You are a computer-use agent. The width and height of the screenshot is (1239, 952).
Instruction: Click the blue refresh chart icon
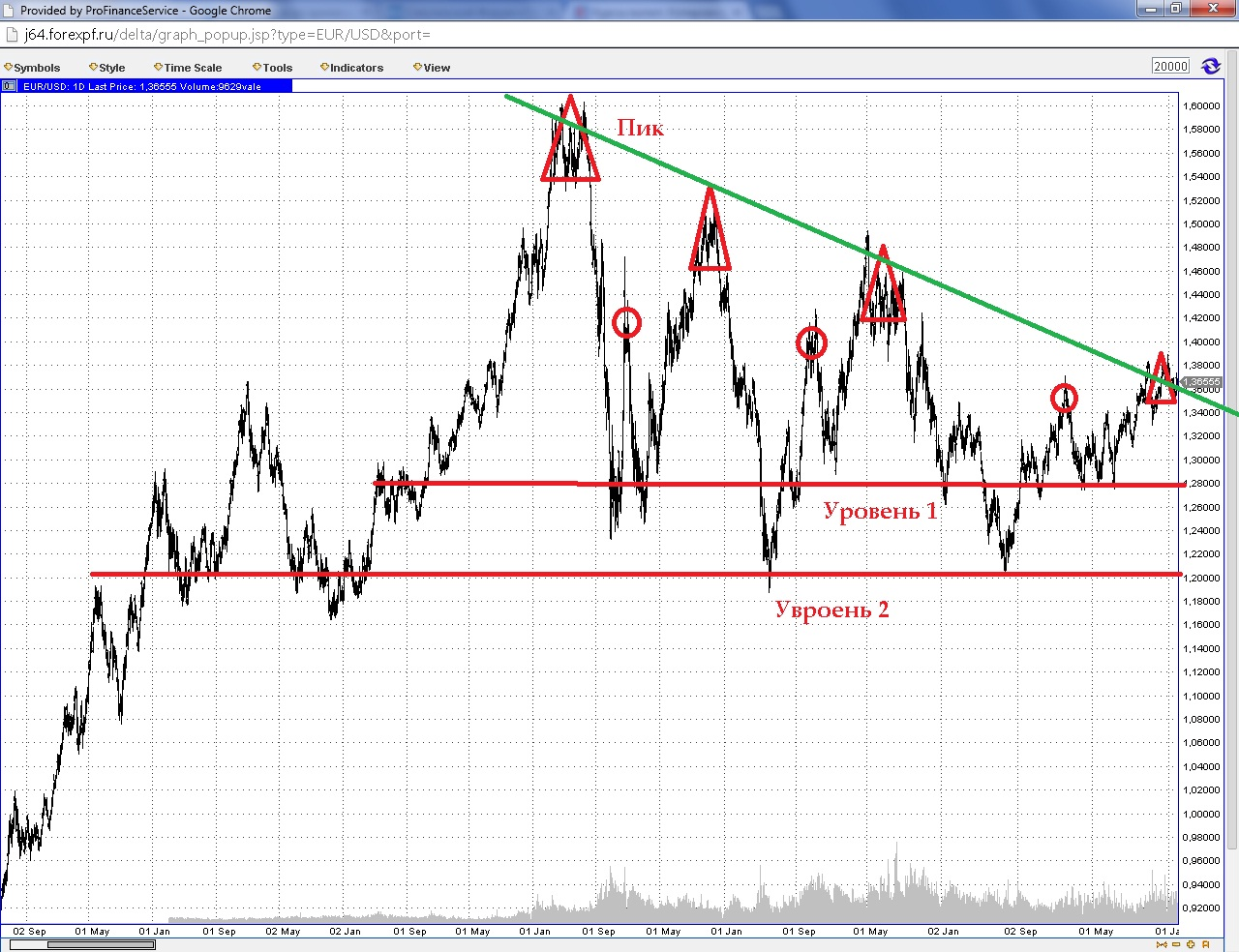pyautogui.click(x=1211, y=66)
